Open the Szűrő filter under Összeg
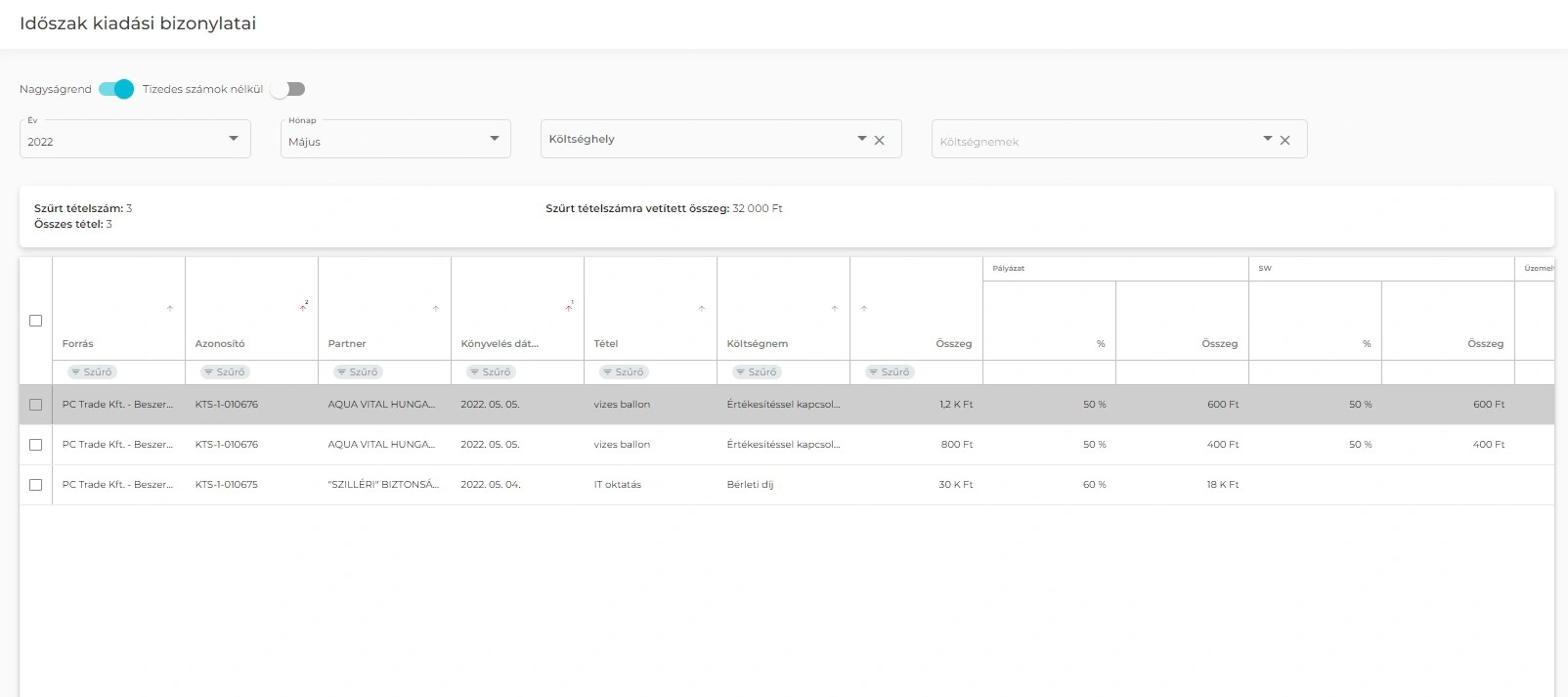This screenshot has width=1568, height=697. pyautogui.click(x=890, y=372)
